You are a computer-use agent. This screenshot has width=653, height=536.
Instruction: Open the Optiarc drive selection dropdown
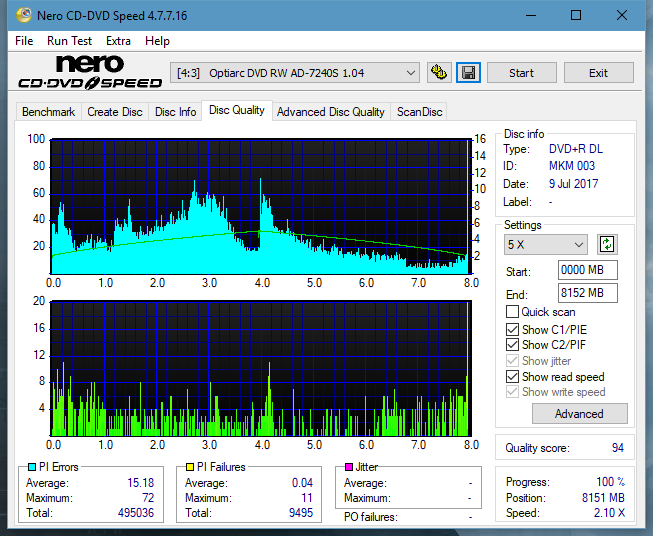click(x=294, y=73)
